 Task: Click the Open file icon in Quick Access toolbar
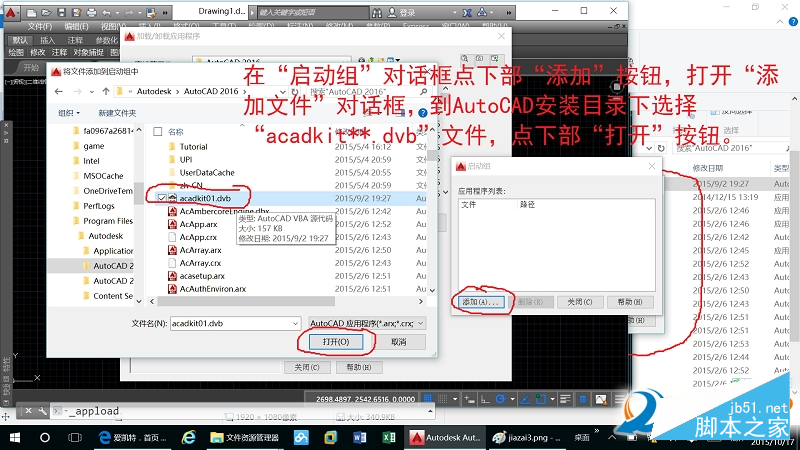click(46, 12)
